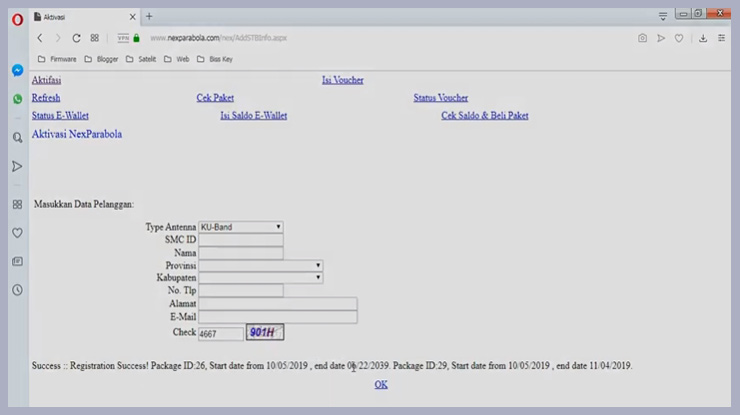Focus the SMC ID input field

pyautogui.click(x=241, y=240)
